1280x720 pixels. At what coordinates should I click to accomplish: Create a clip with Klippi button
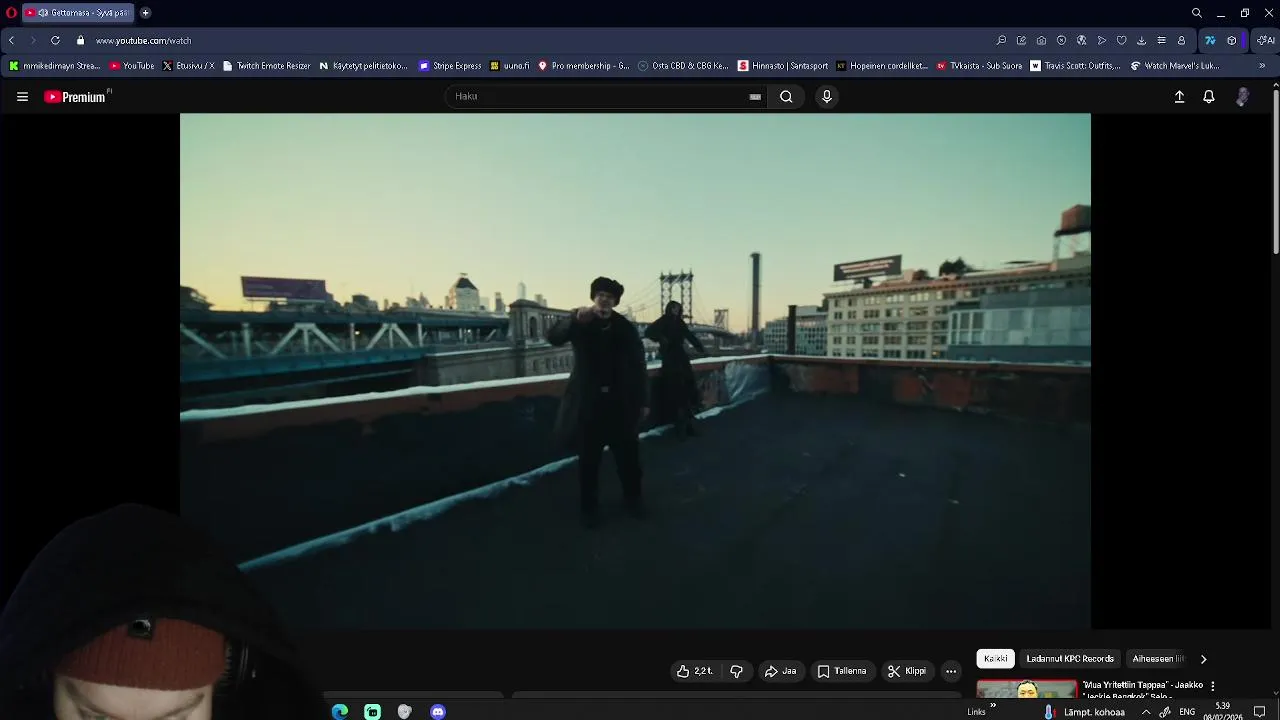(907, 671)
